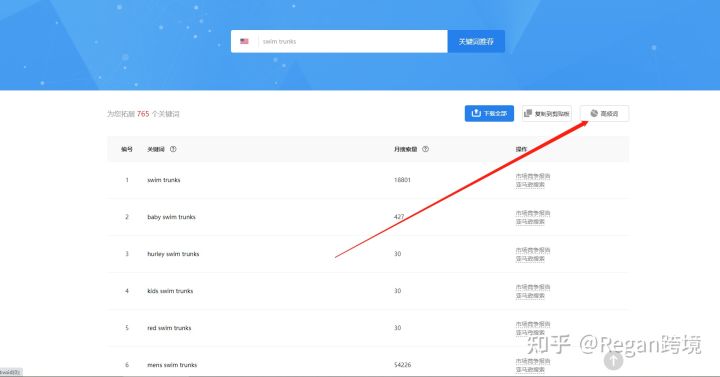Click search volume value '427'
Screen dimensions: 720x377
399,217
